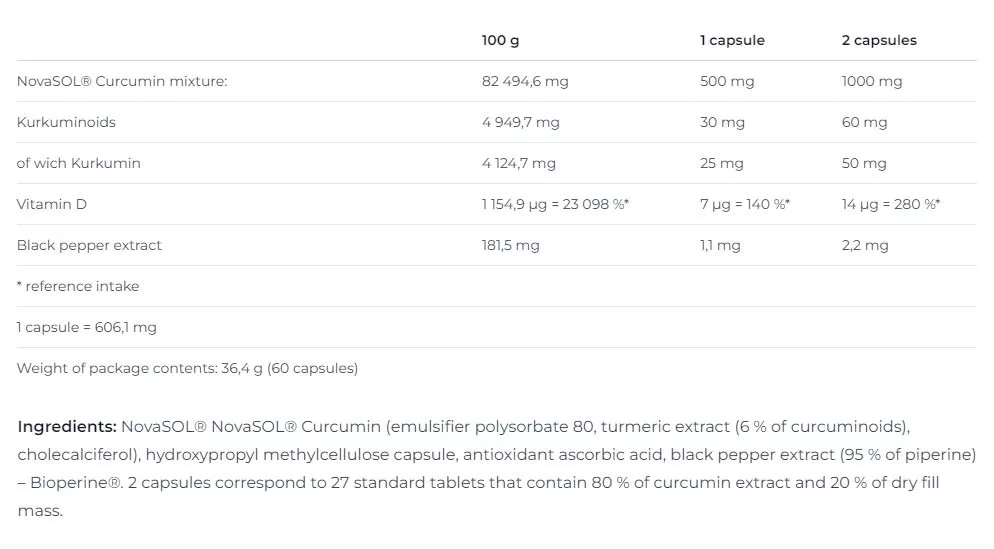Select the Vitamin D row label
Image resolution: width=994 pixels, height=549 pixels.
(52, 204)
